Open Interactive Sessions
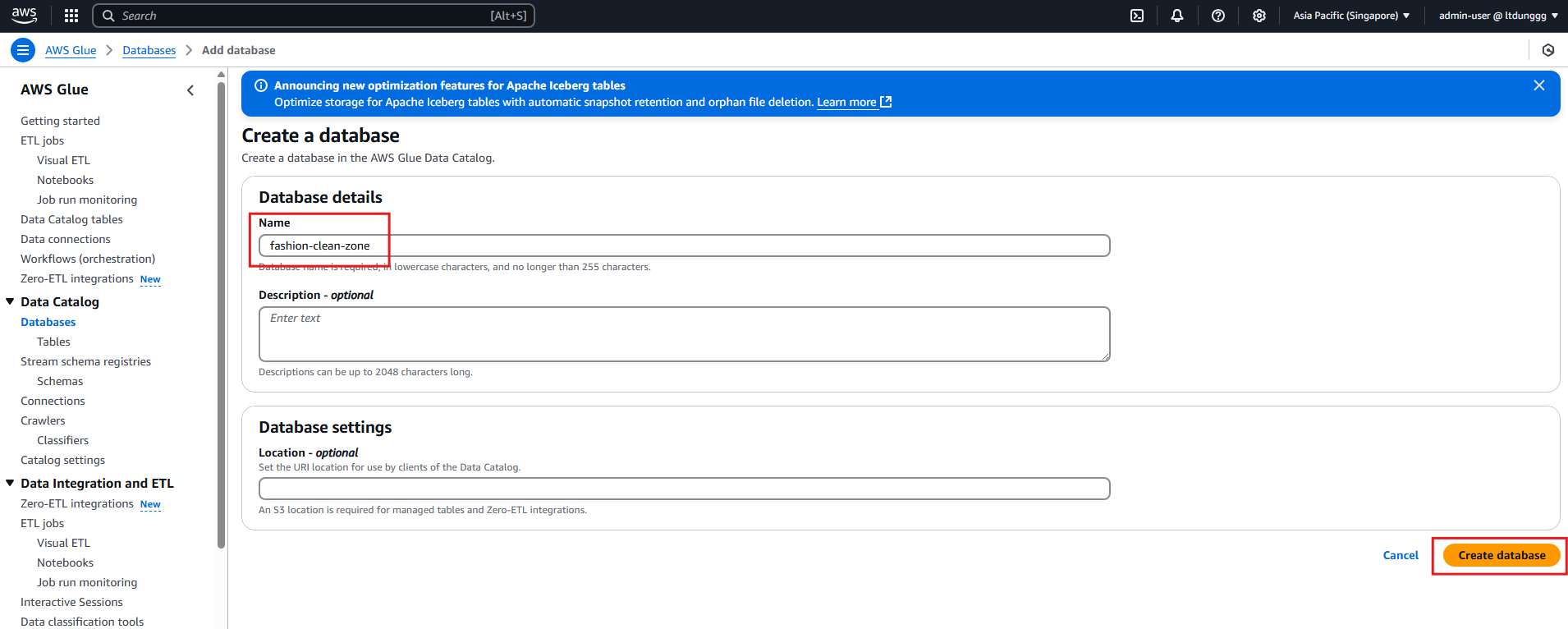Image resolution: width=1568 pixels, height=629 pixels. (71, 602)
